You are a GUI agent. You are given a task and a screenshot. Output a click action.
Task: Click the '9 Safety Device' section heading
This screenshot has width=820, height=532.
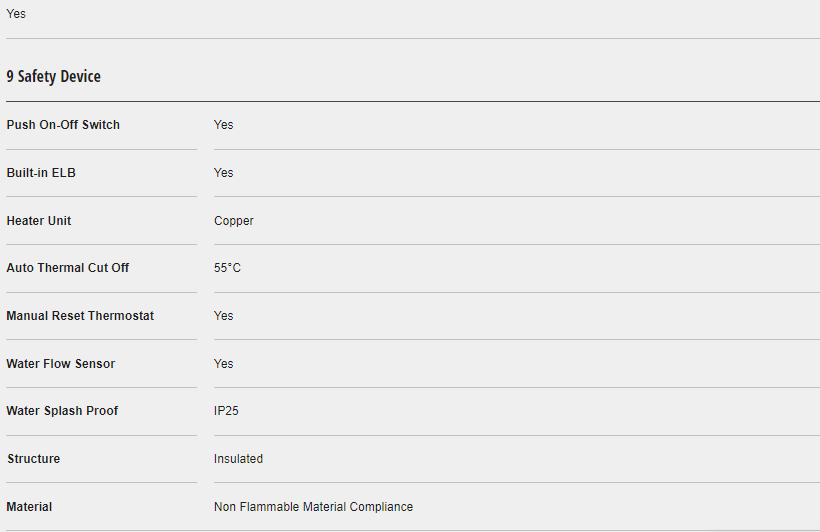pos(54,77)
